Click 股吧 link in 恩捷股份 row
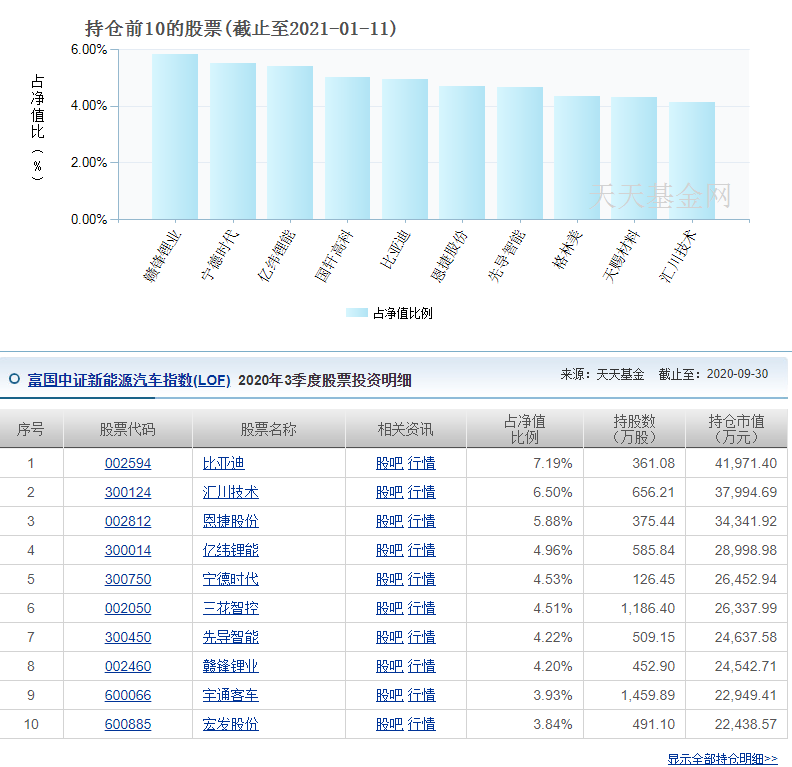This screenshot has height=767, width=792. coord(389,521)
